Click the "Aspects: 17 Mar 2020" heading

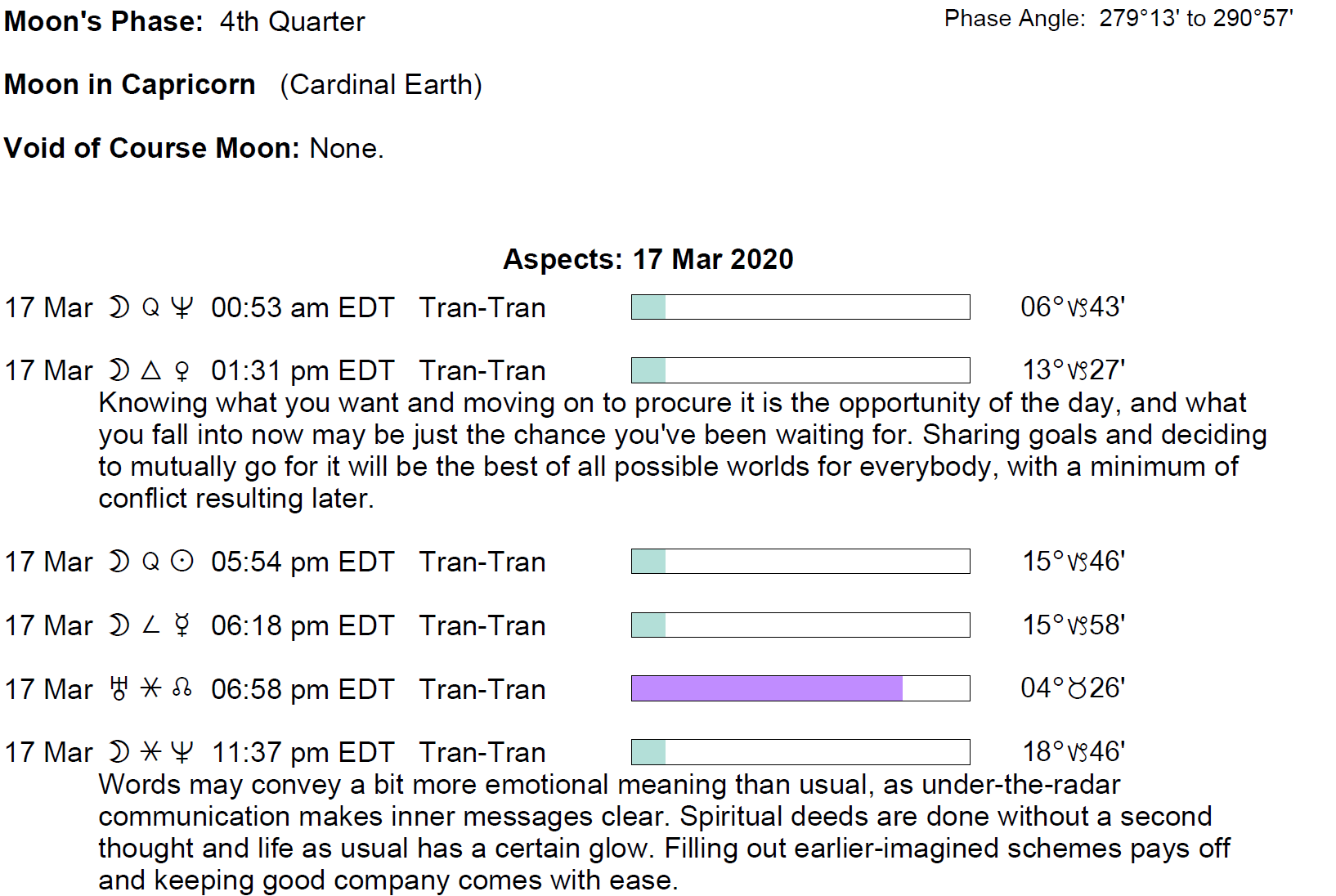point(648,259)
